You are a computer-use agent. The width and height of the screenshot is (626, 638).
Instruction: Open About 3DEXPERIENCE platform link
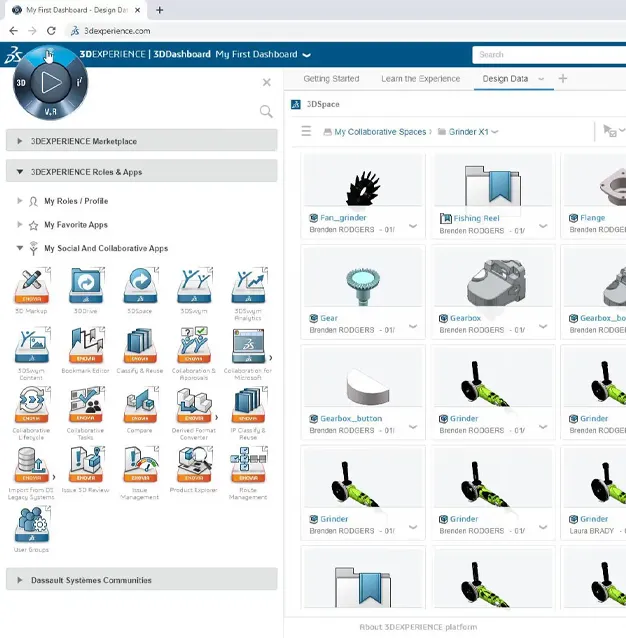point(418,627)
